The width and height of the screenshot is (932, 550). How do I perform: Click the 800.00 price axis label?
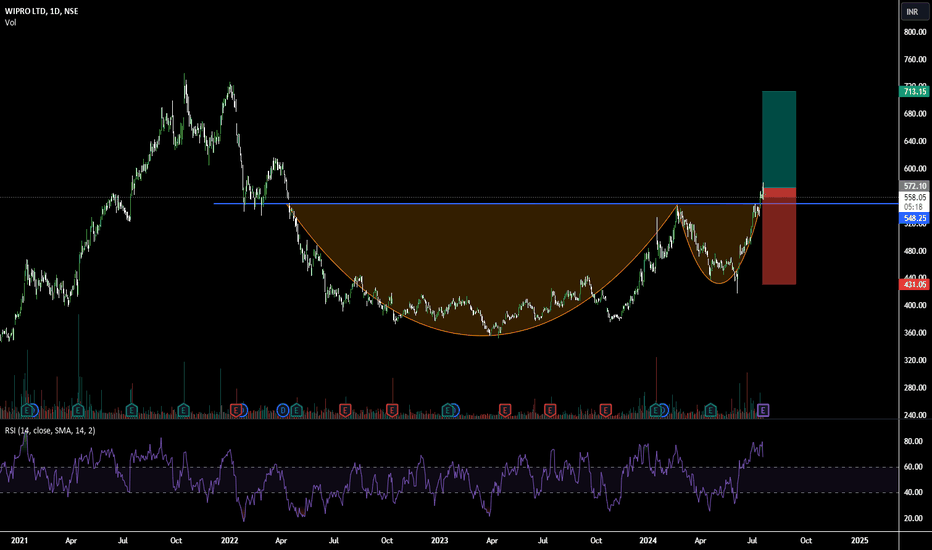[x=915, y=32]
